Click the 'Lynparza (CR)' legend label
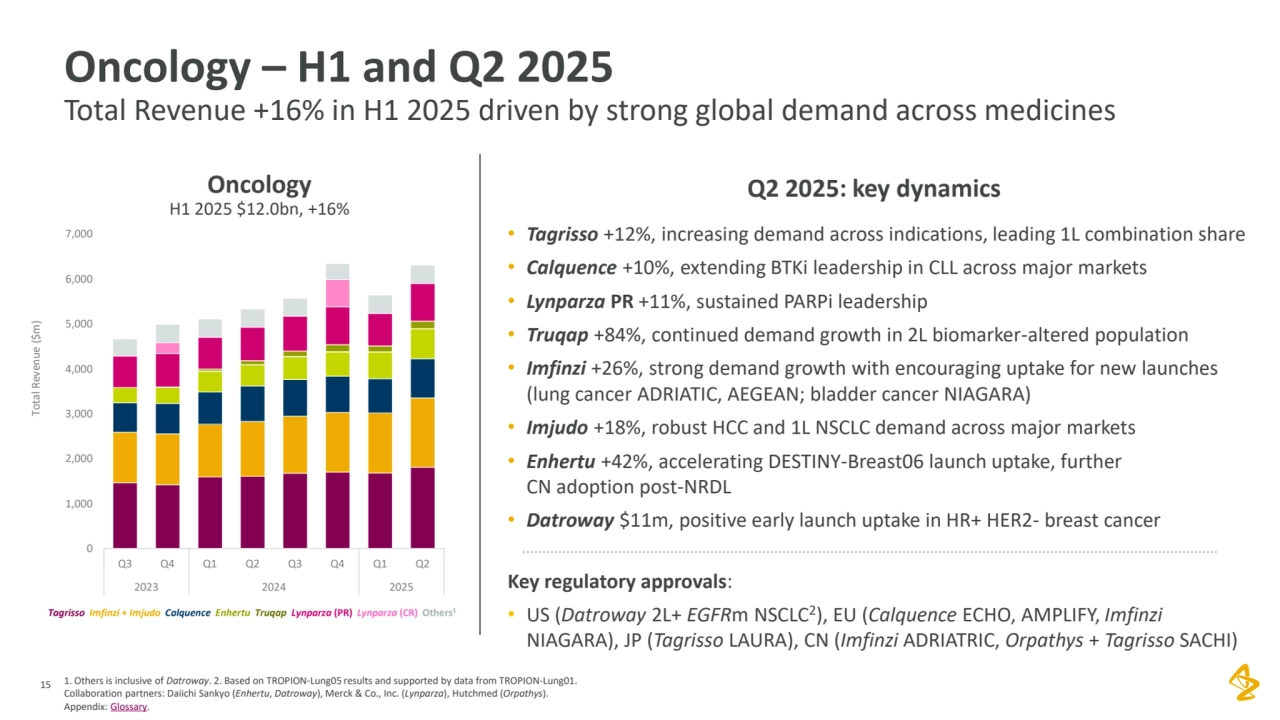Viewport: 1280px width, 720px height. [x=388, y=613]
